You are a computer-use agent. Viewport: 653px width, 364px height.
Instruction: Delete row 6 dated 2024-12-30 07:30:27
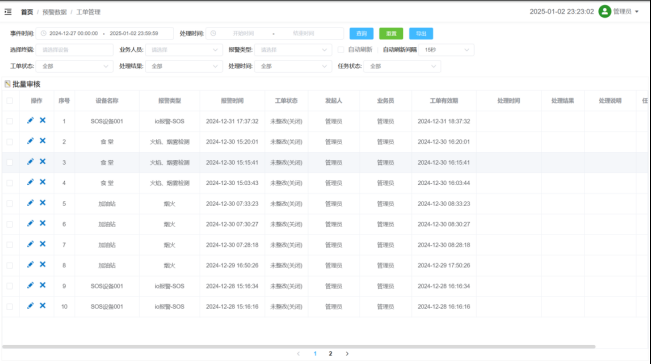click(42, 223)
